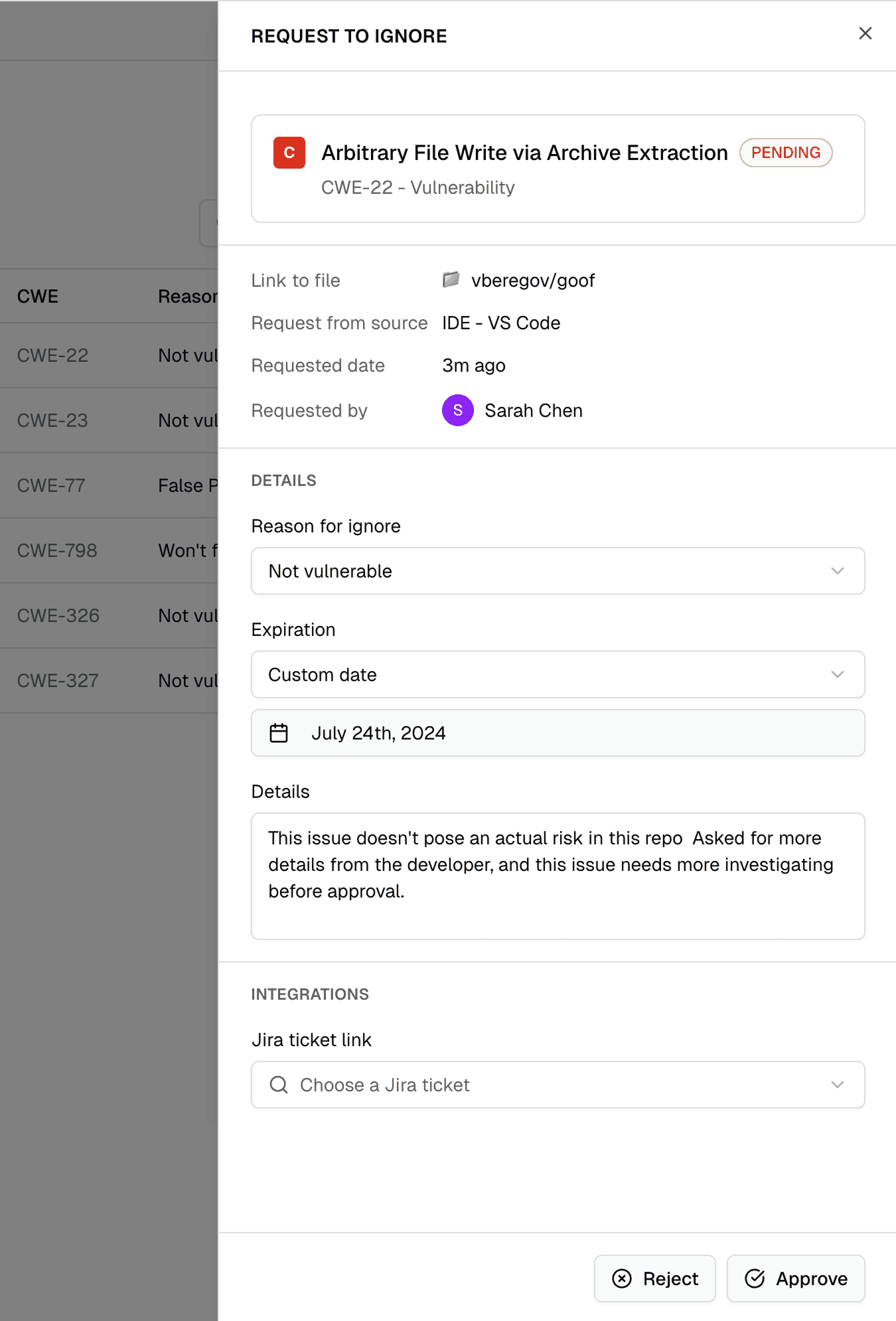Click the calendar icon in date field

(279, 733)
